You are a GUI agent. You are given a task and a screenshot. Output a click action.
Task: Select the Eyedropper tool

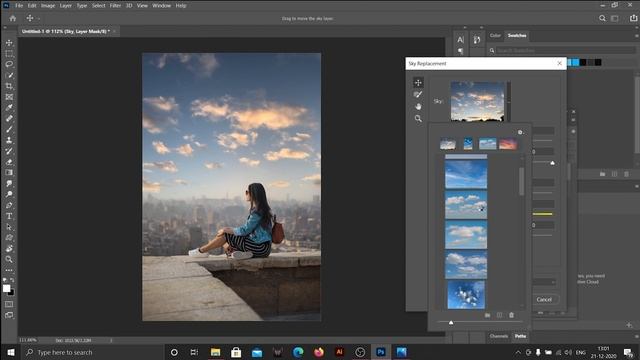pyautogui.click(x=9, y=108)
